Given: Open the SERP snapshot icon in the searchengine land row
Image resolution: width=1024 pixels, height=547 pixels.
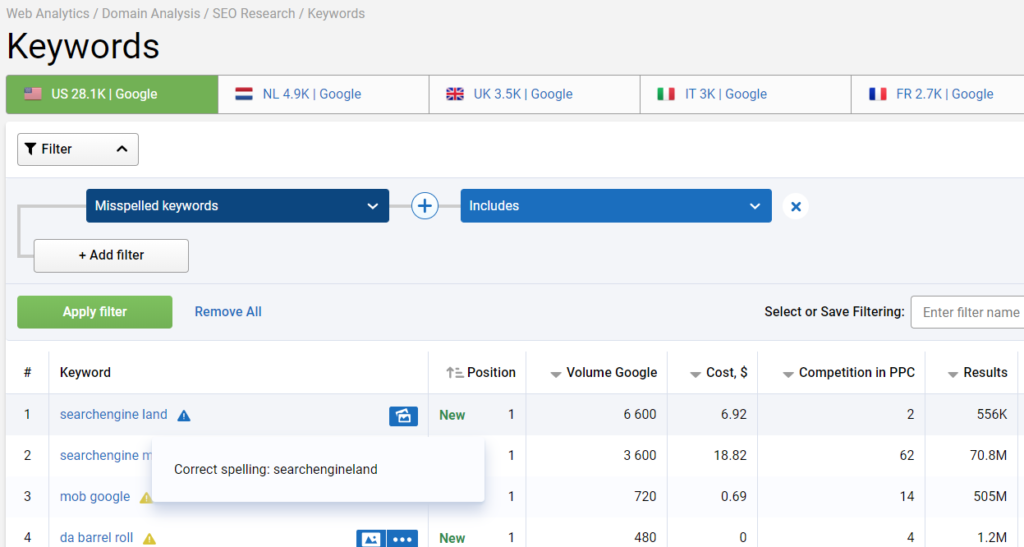Looking at the screenshot, I should pos(404,415).
